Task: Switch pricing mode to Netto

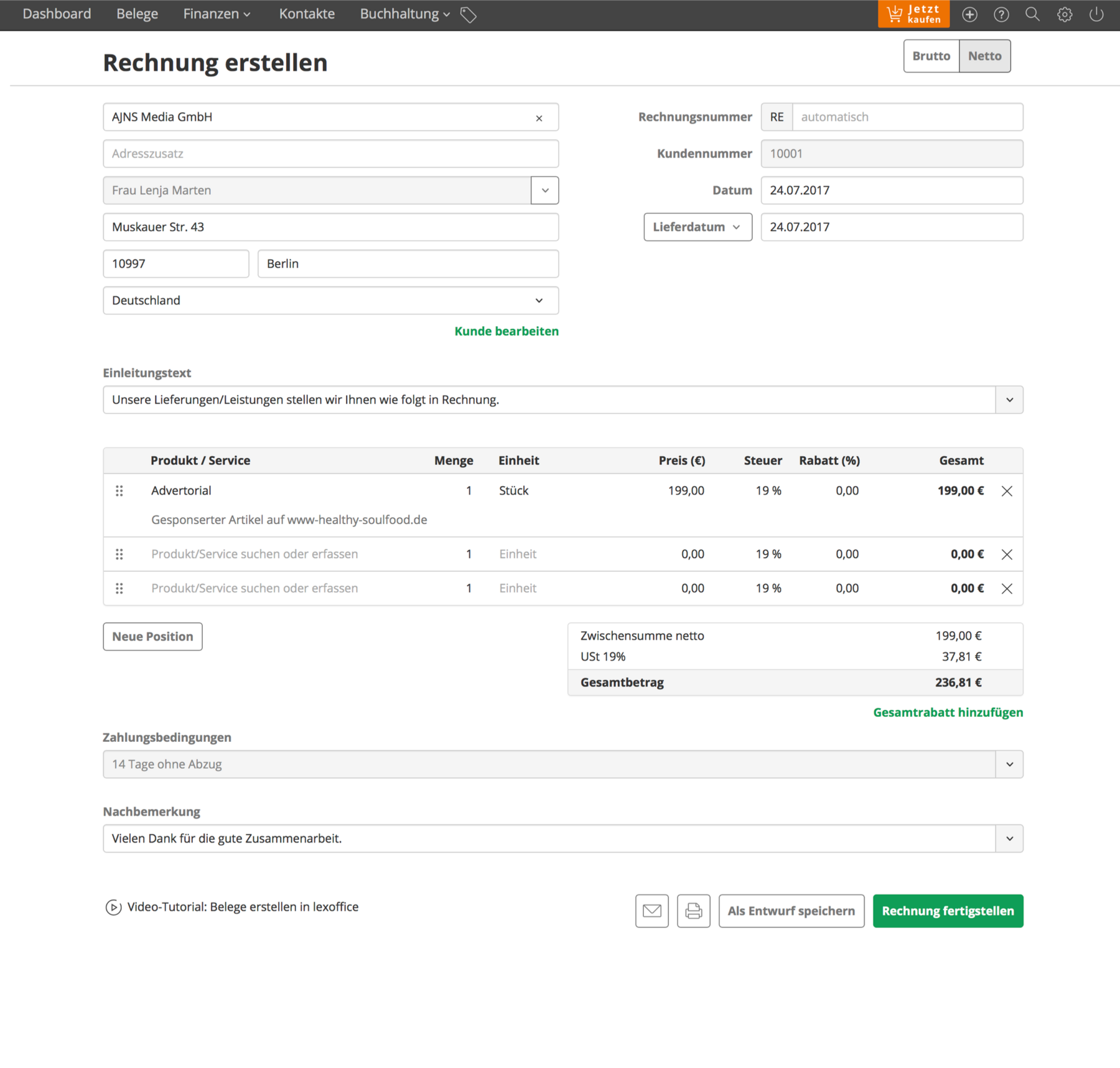Action: click(984, 56)
